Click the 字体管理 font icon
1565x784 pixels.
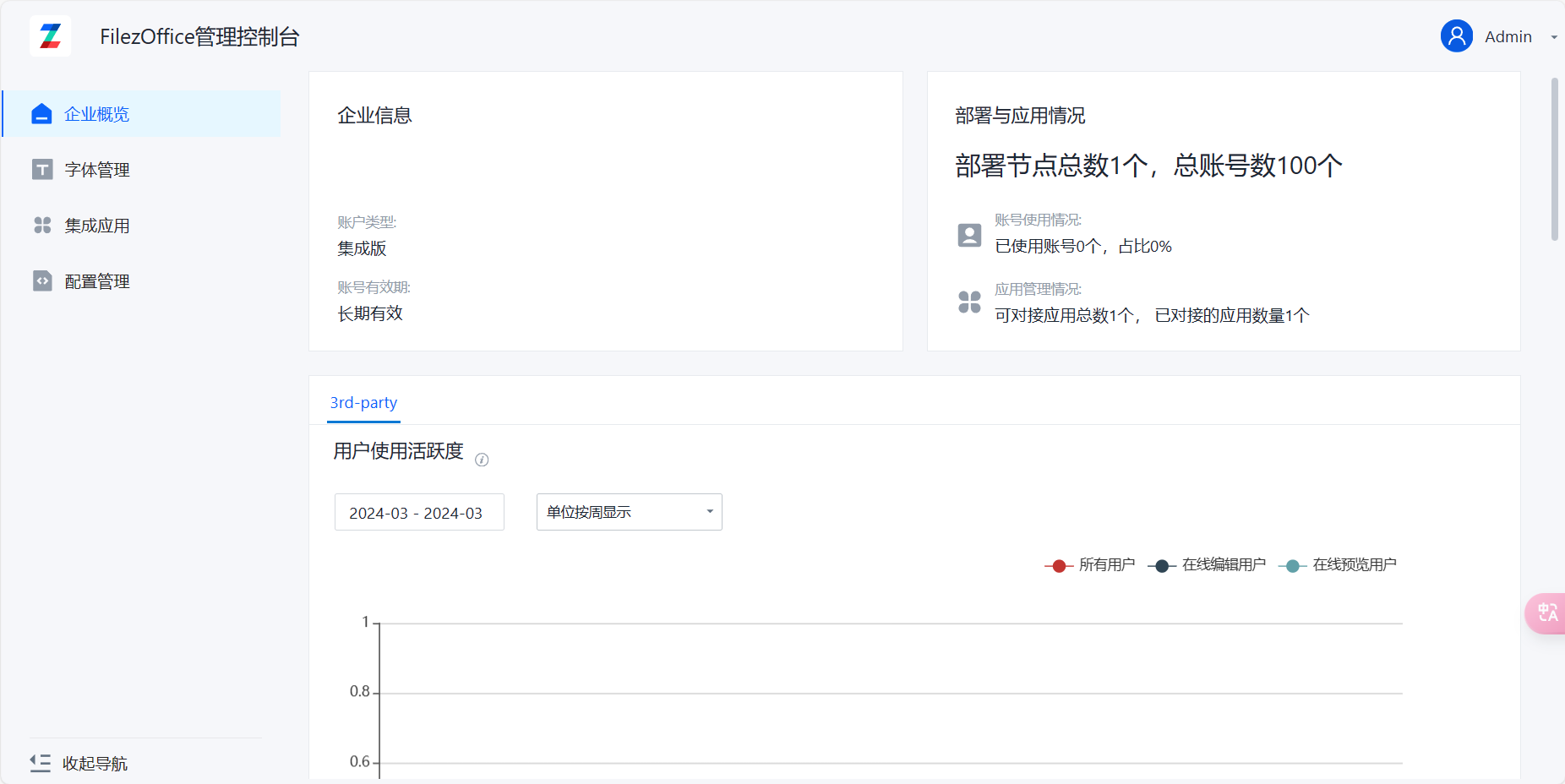[42, 170]
